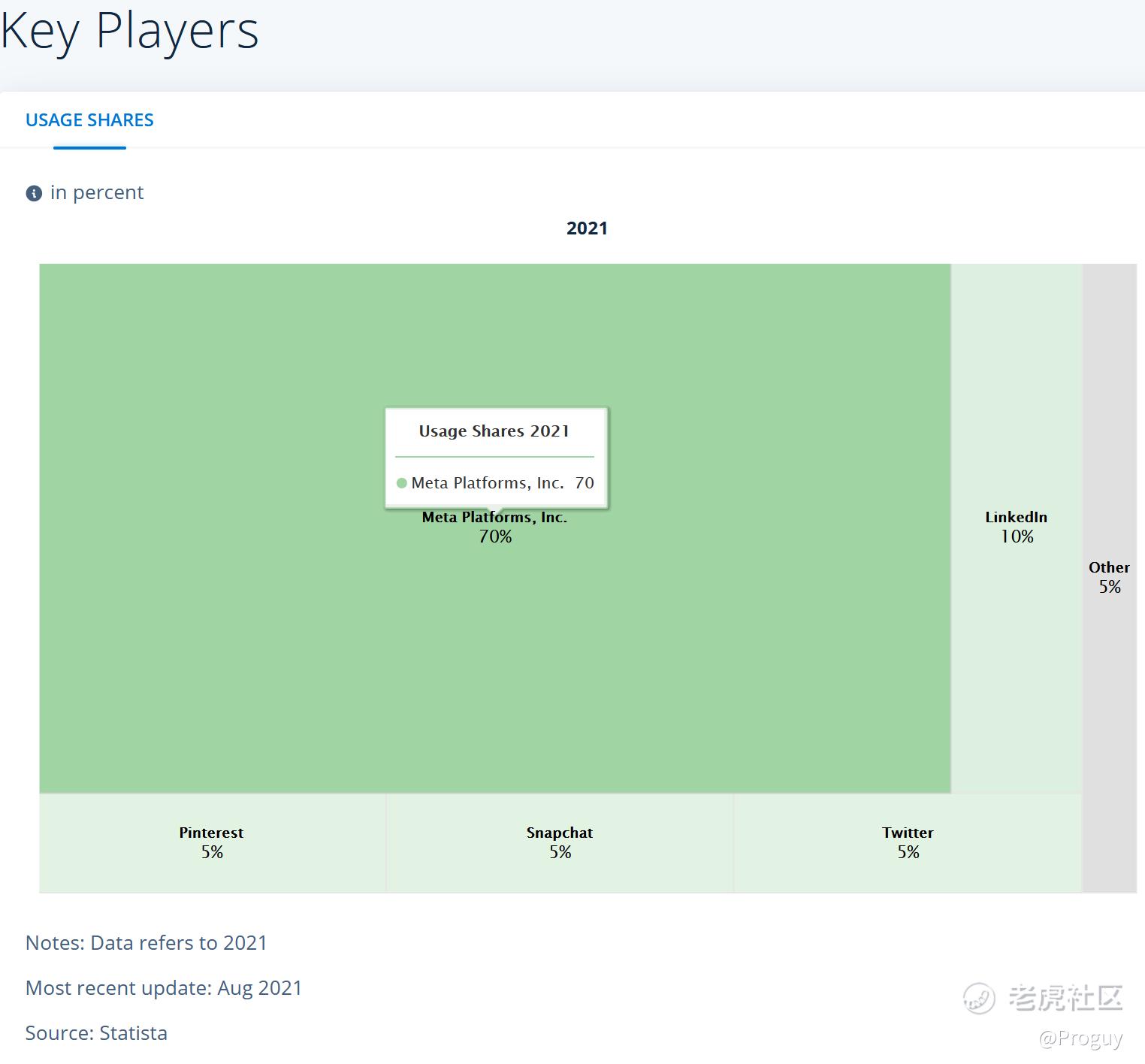Click the bold 2021 chart title
Viewport: 1145px width, 1064px height.
click(587, 228)
